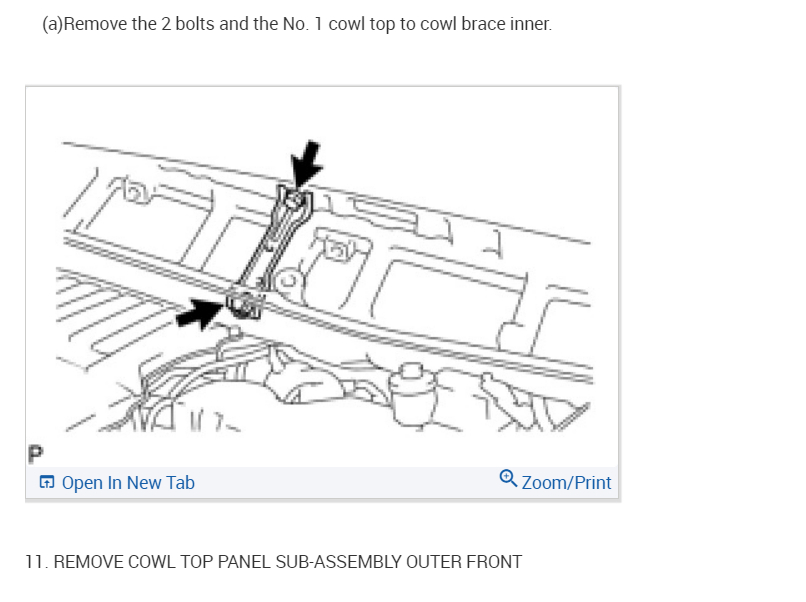Image resolution: width=806 pixels, height=602 pixels.
Task: Click the step (a) instruction text
Action: coord(297,24)
